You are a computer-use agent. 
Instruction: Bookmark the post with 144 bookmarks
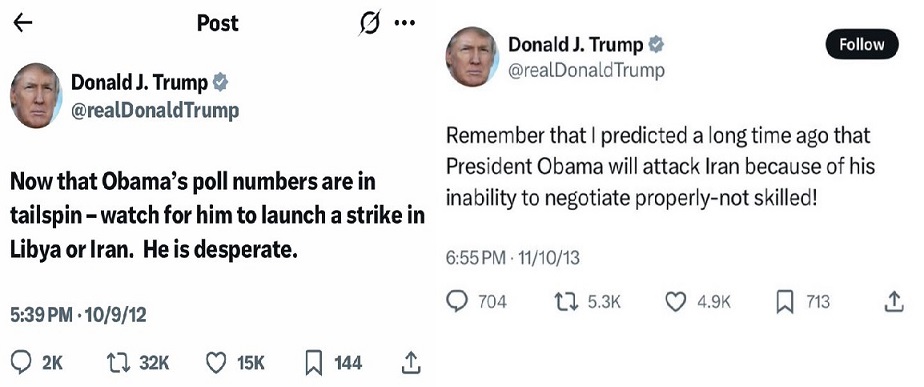(x=314, y=363)
